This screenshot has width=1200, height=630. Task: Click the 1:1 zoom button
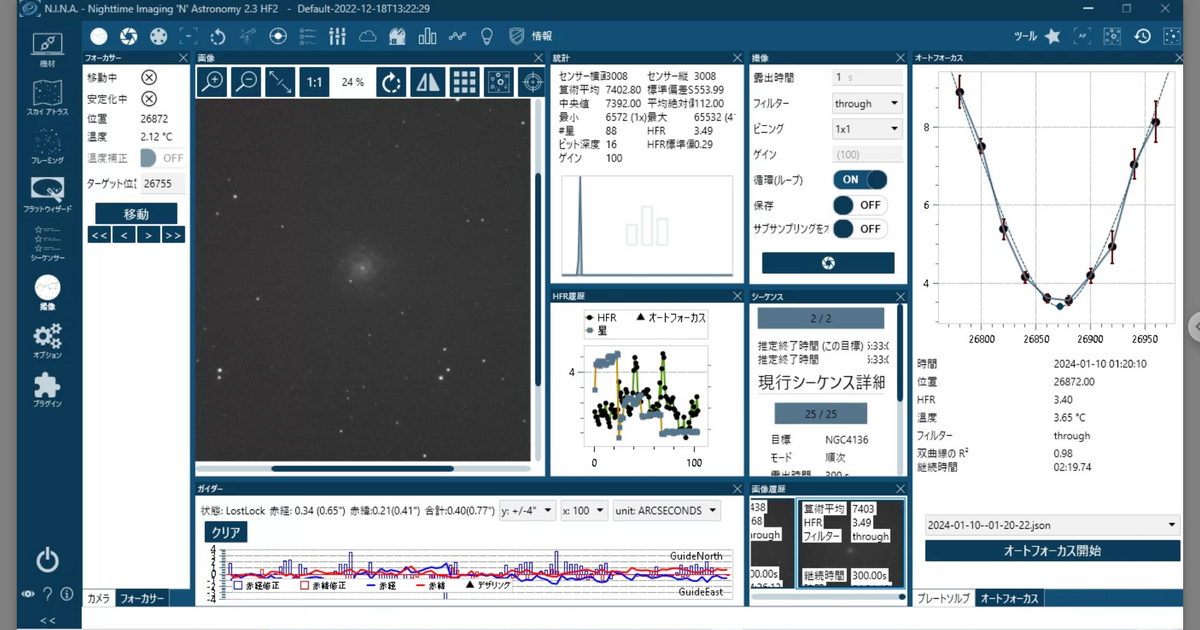(314, 82)
